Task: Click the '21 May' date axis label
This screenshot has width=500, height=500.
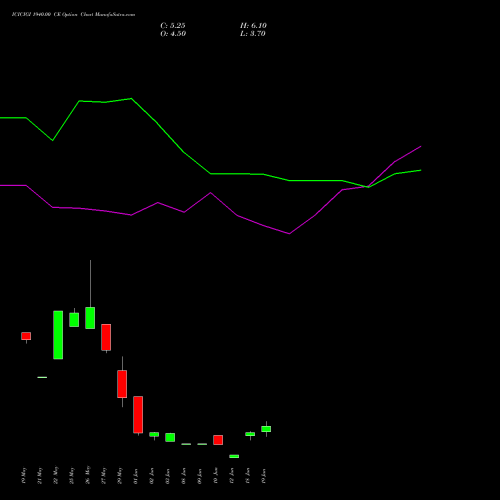Action: click(x=40, y=476)
